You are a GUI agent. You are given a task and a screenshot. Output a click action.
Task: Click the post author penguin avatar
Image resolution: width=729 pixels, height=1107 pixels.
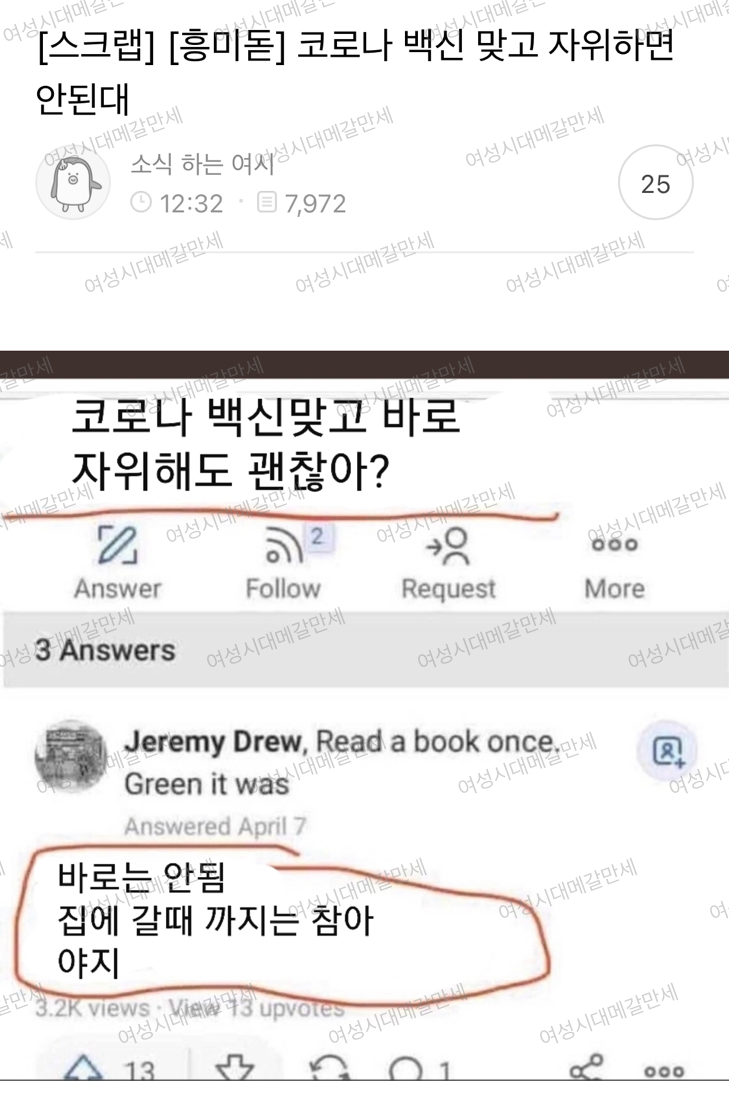point(73,183)
